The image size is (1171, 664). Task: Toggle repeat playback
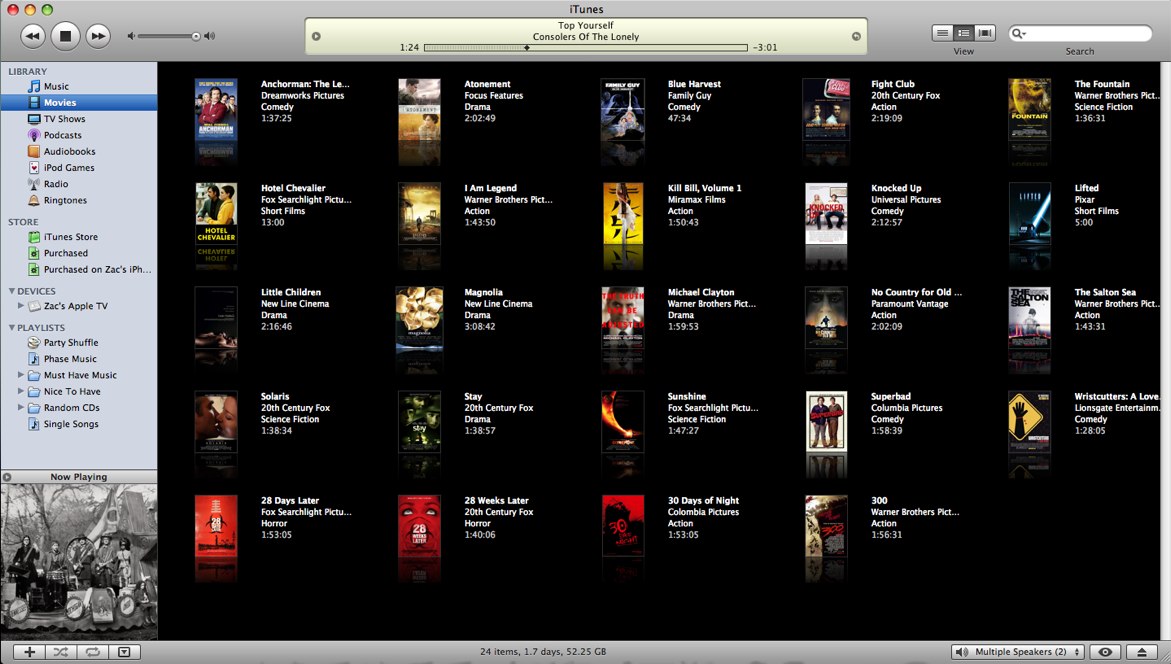tap(92, 652)
